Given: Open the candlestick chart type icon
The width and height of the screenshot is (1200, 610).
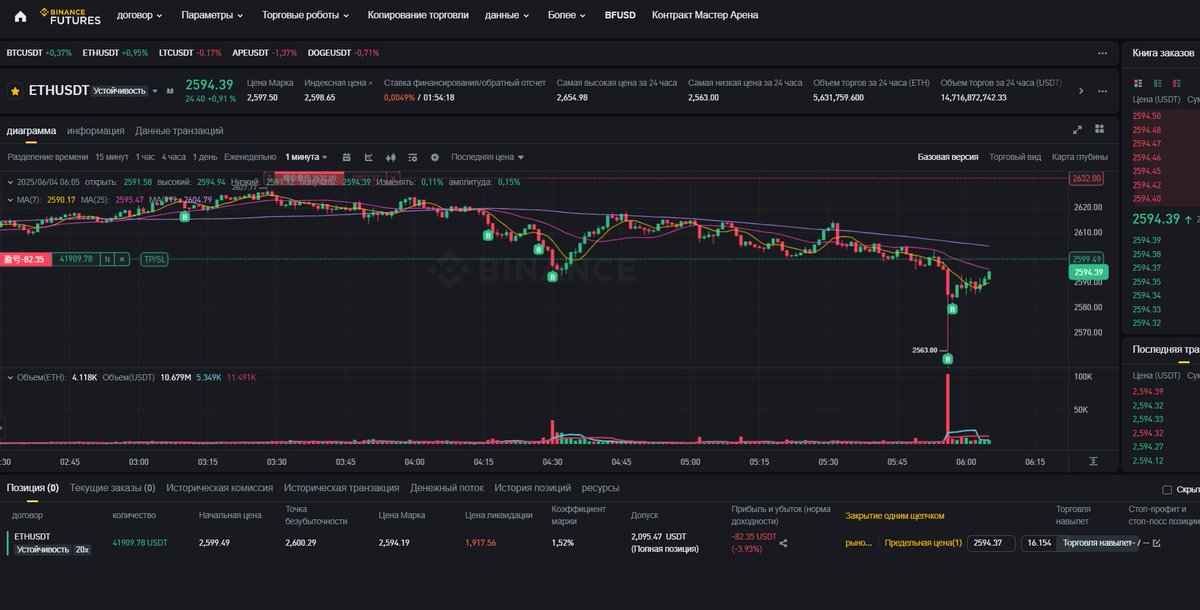Looking at the screenshot, I should (x=391, y=157).
